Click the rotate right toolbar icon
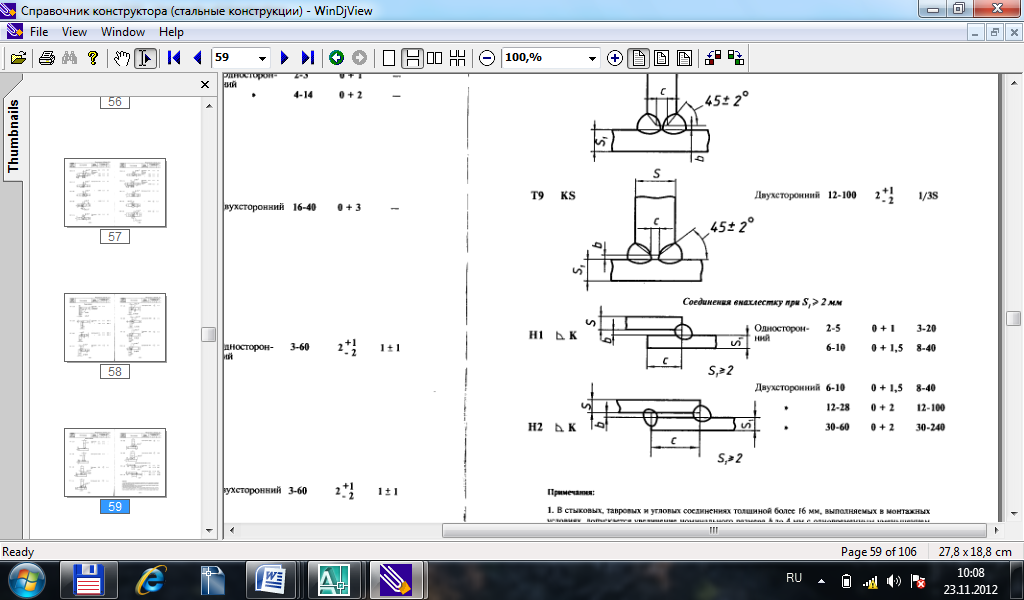This screenshot has width=1024, height=600. click(736, 58)
